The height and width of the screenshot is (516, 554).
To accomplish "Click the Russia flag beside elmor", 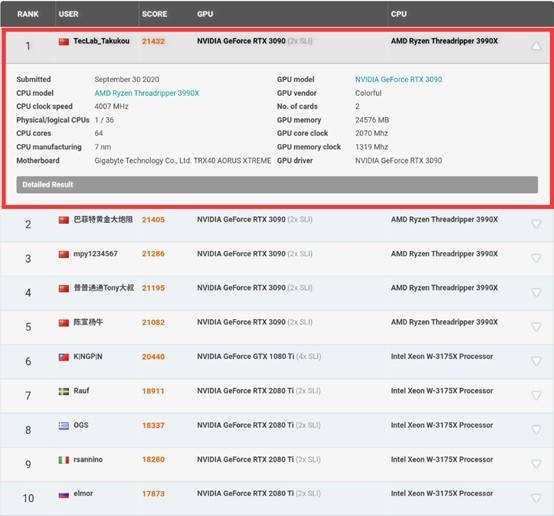I will pyautogui.click(x=64, y=495).
